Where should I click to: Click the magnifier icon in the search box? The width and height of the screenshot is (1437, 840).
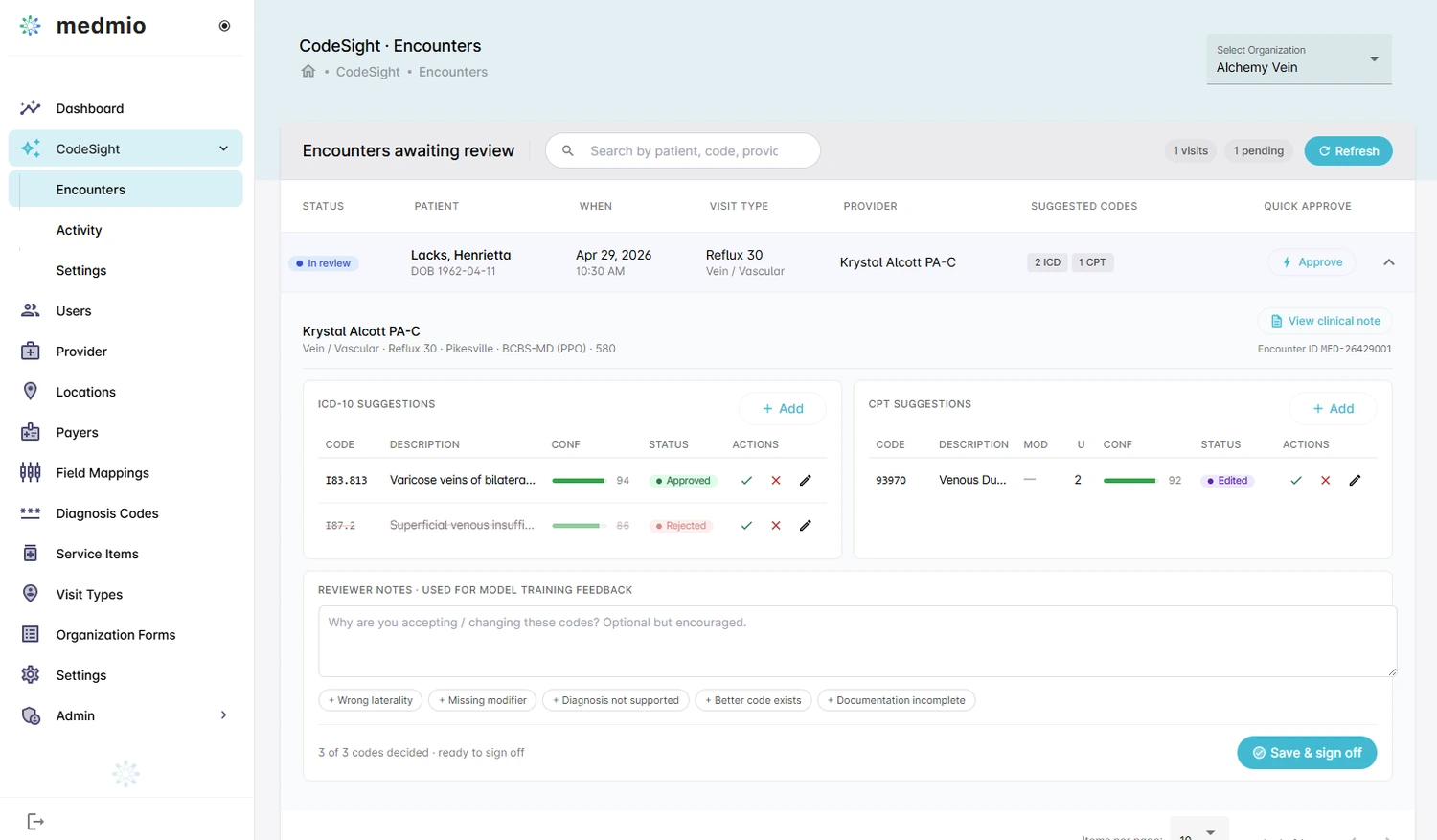(x=568, y=150)
